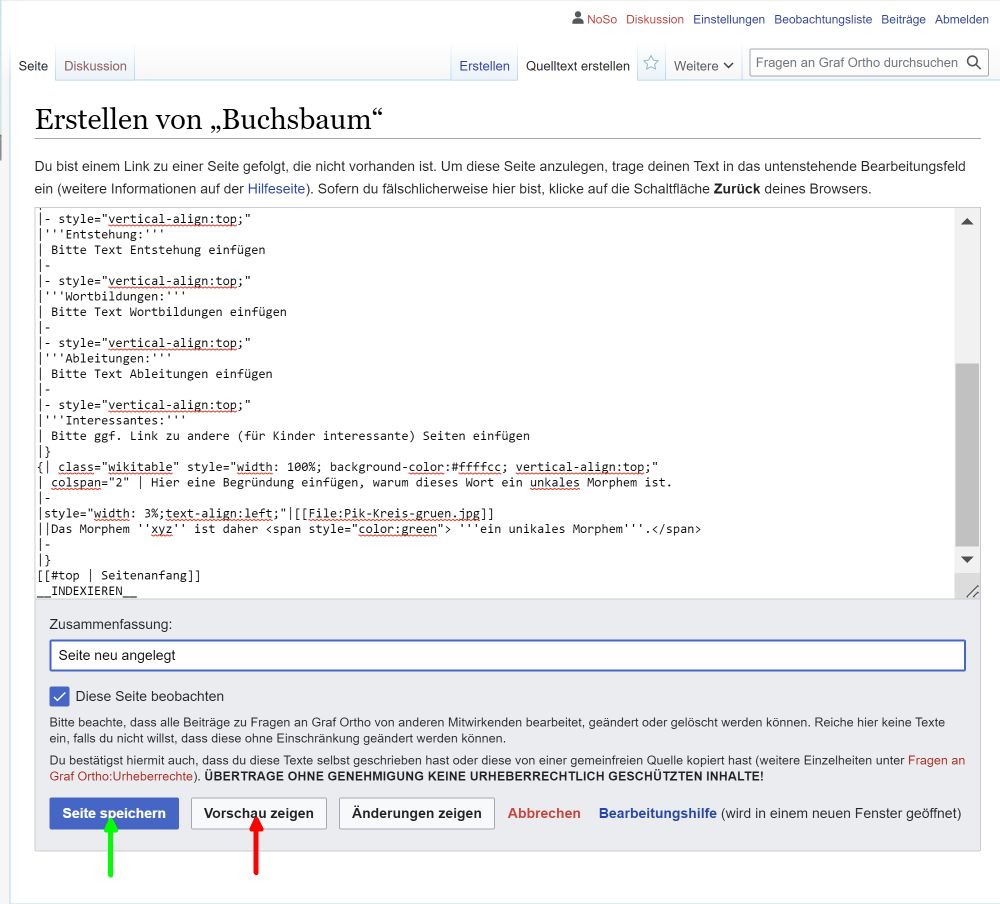Click 'Vorschau zeigen' button
This screenshot has width=1000, height=904.
coord(258,813)
